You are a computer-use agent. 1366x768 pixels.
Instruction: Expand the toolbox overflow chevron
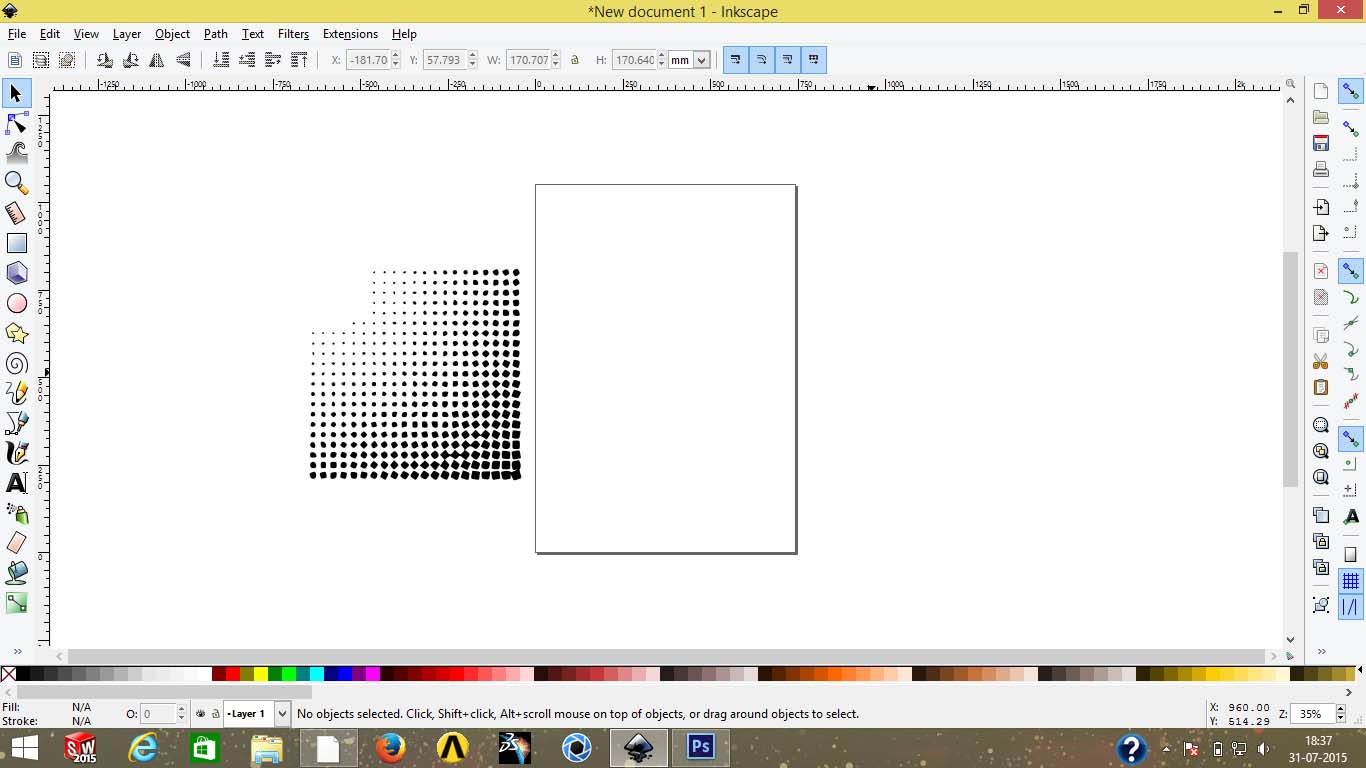17,651
